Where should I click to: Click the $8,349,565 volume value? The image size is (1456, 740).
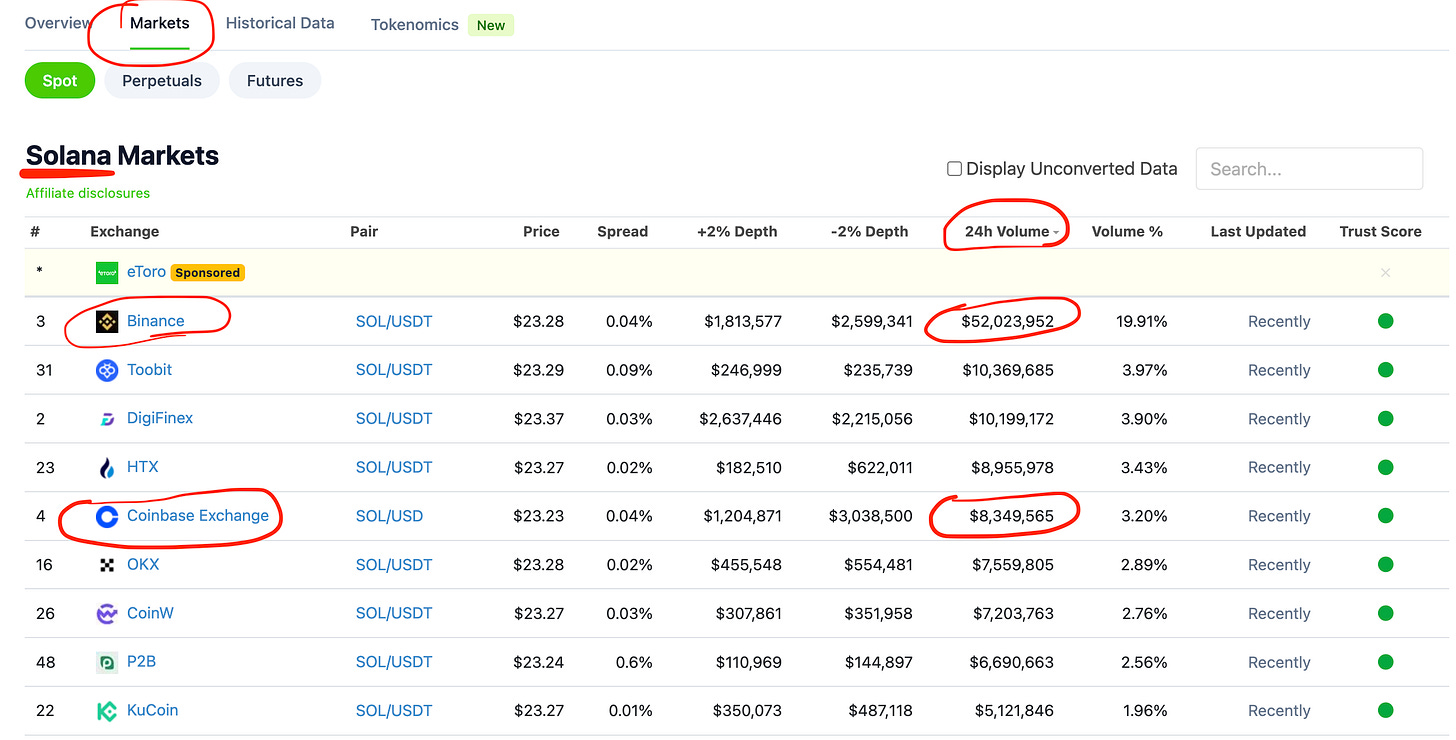1012,516
